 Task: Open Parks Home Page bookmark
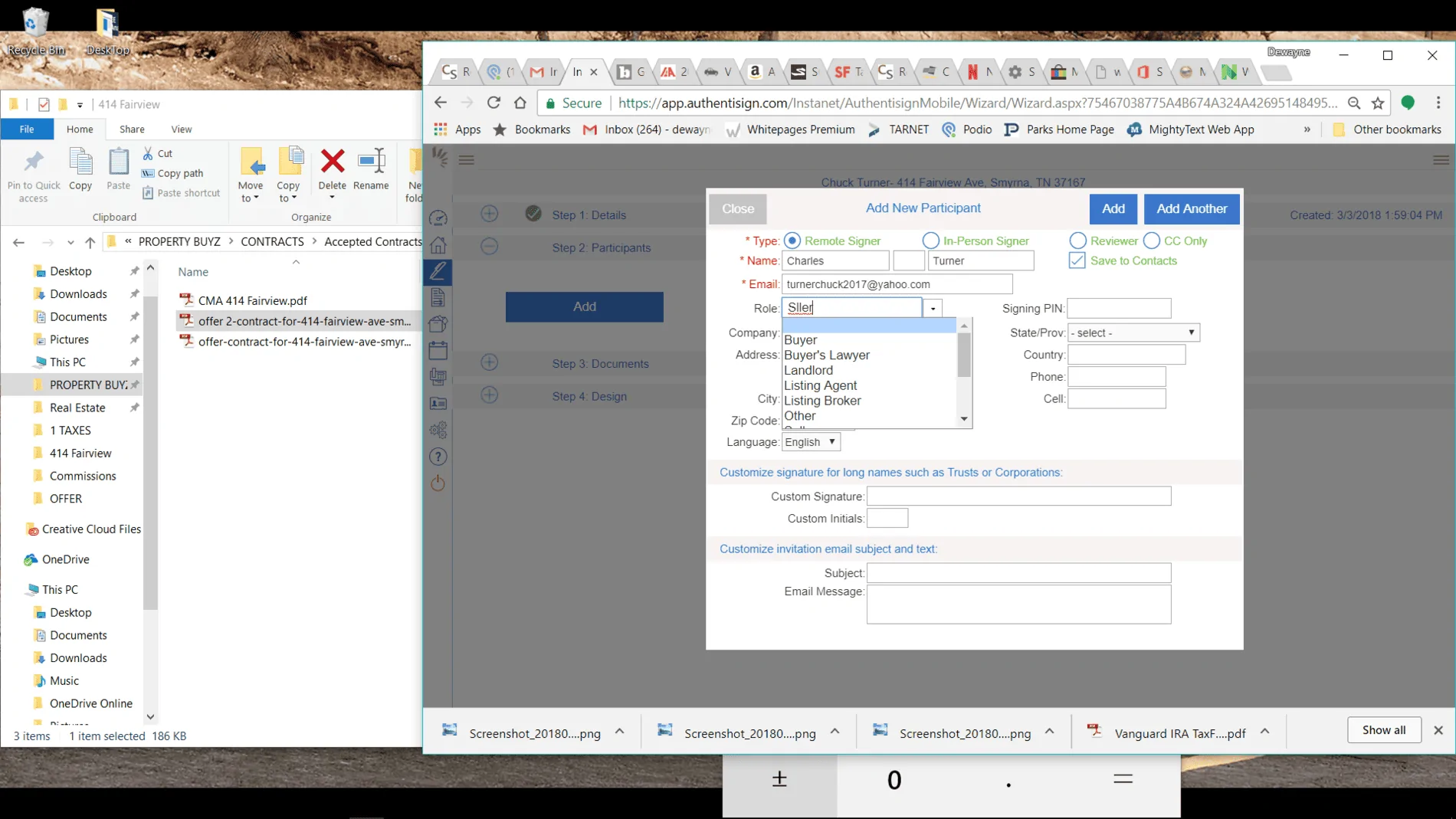click(1059, 129)
